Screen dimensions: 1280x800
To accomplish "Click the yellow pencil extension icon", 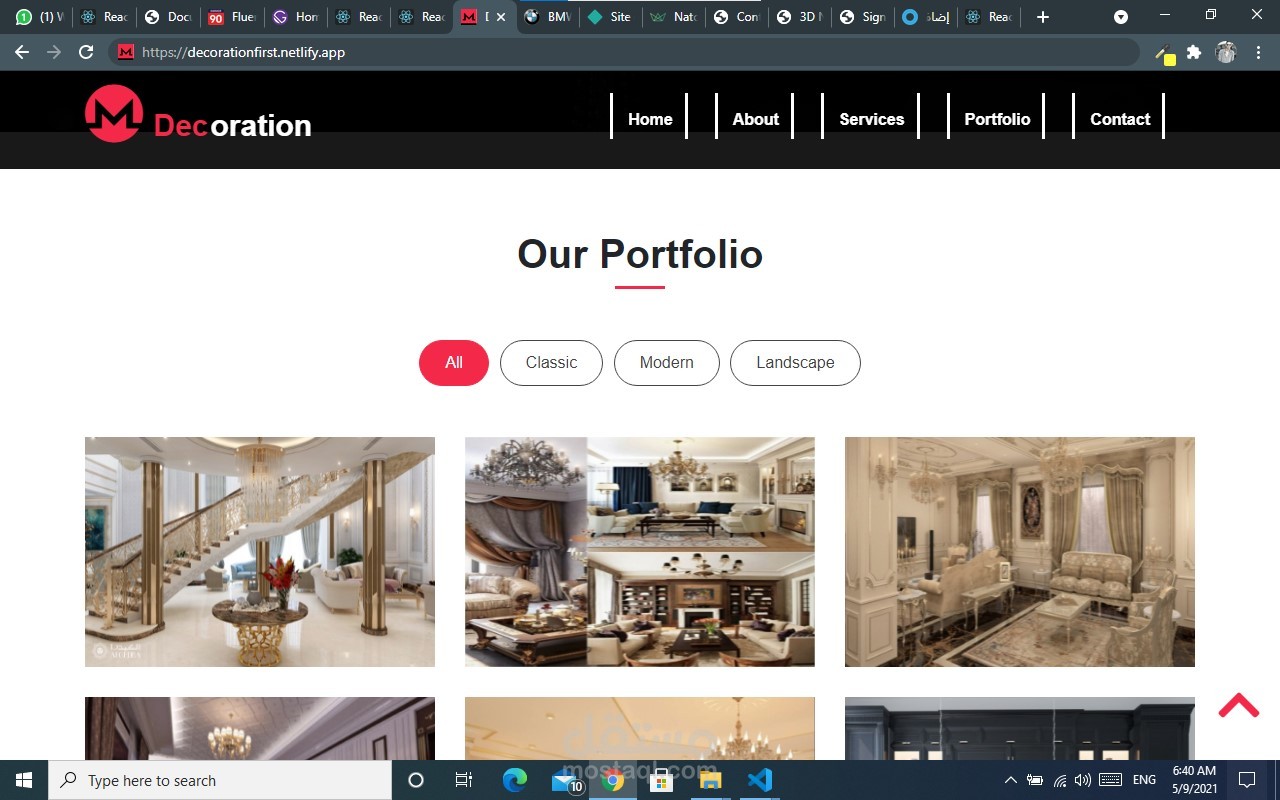I will [1165, 54].
